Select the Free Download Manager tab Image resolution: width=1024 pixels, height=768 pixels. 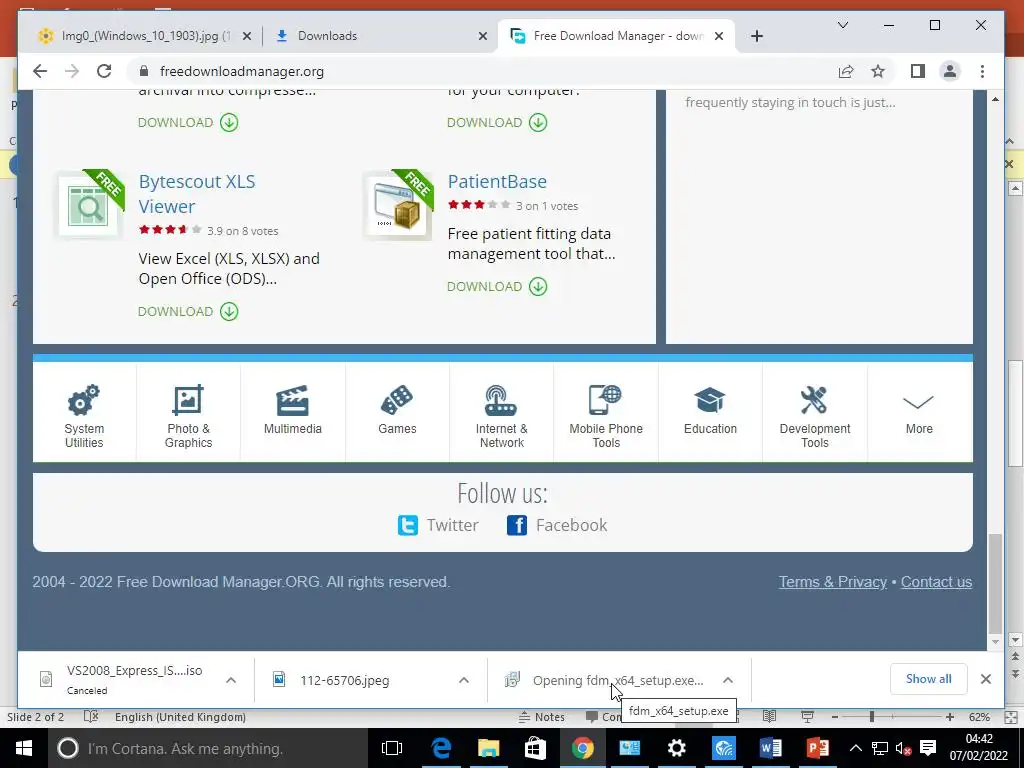(616, 36)
